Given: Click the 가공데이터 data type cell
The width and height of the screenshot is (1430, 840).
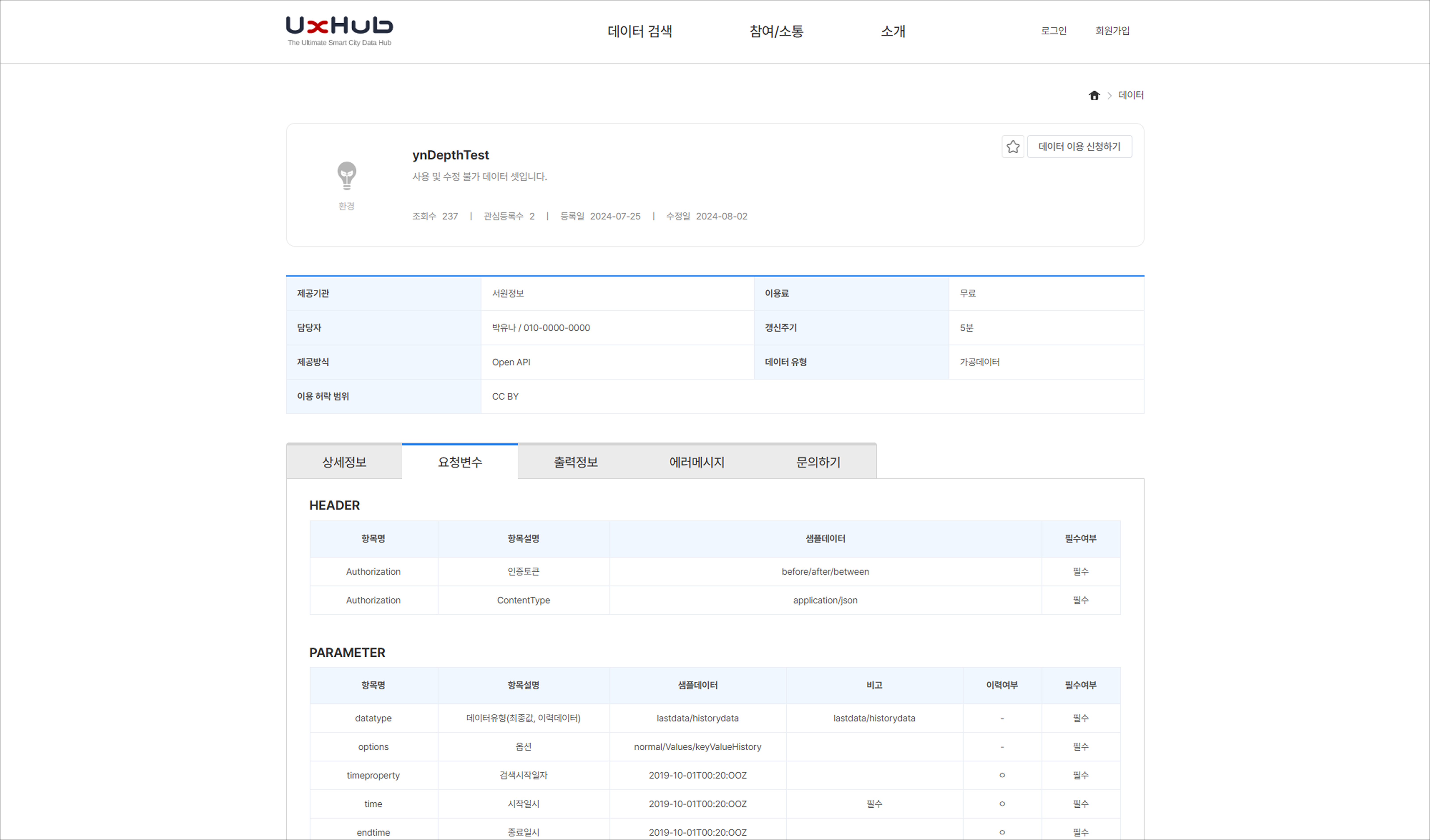Looking at the screenshot, I should click(1046, 362).
